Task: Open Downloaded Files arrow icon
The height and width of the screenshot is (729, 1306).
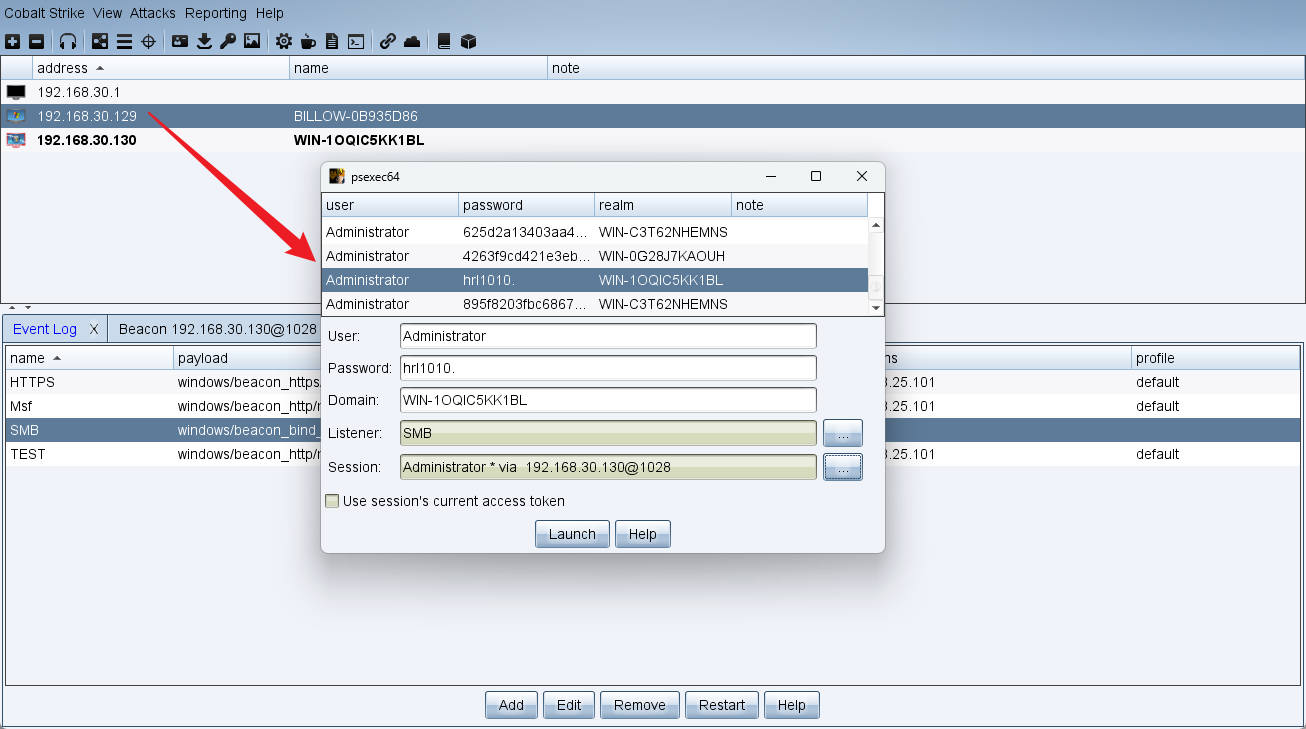Action: (204, 41)
